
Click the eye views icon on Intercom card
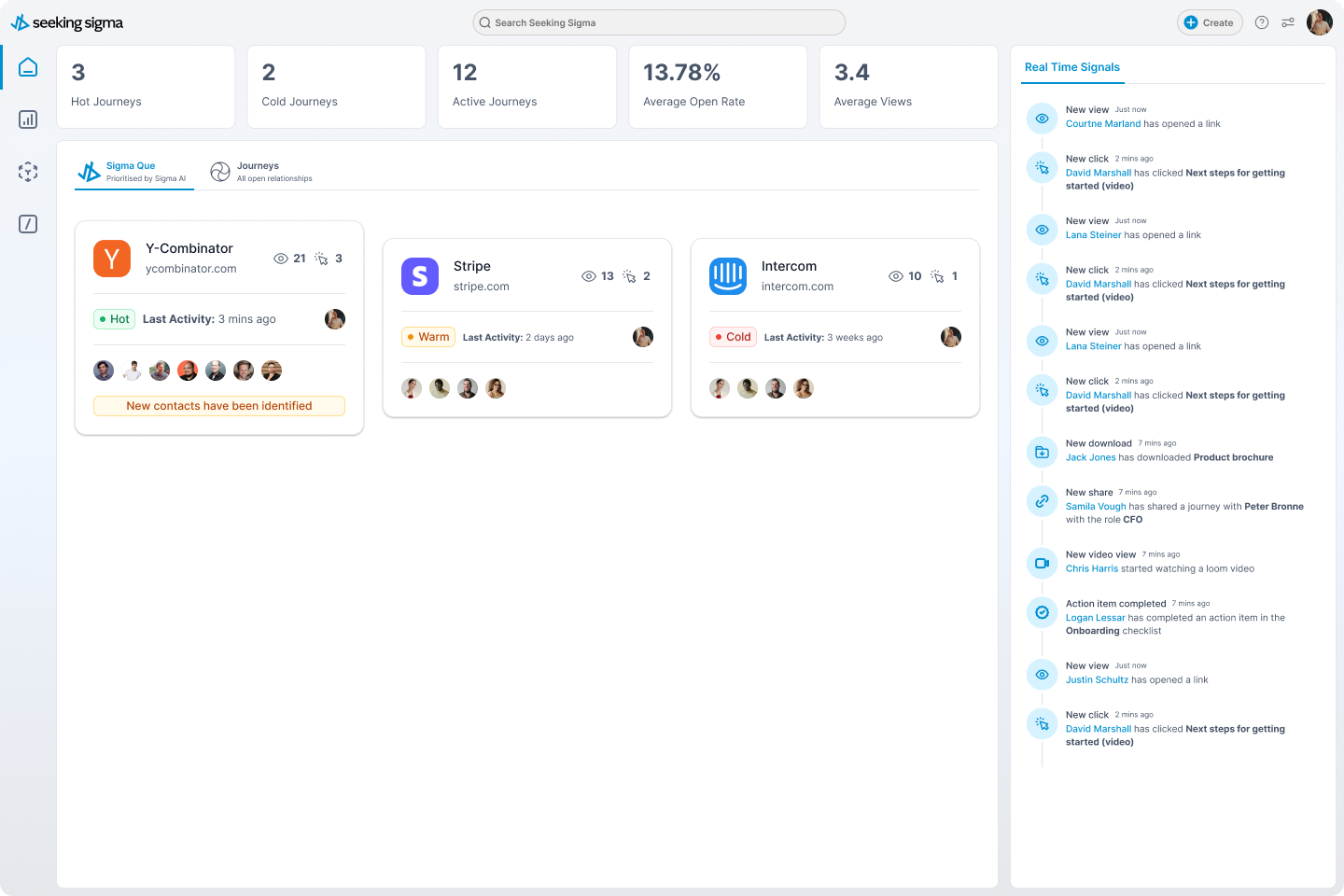click(x=896, y=276)
